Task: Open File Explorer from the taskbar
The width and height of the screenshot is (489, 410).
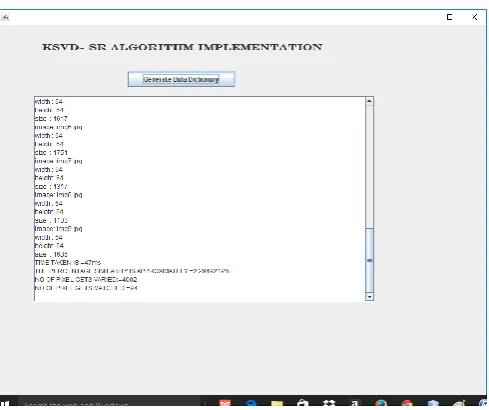Action: pos(277,404)
